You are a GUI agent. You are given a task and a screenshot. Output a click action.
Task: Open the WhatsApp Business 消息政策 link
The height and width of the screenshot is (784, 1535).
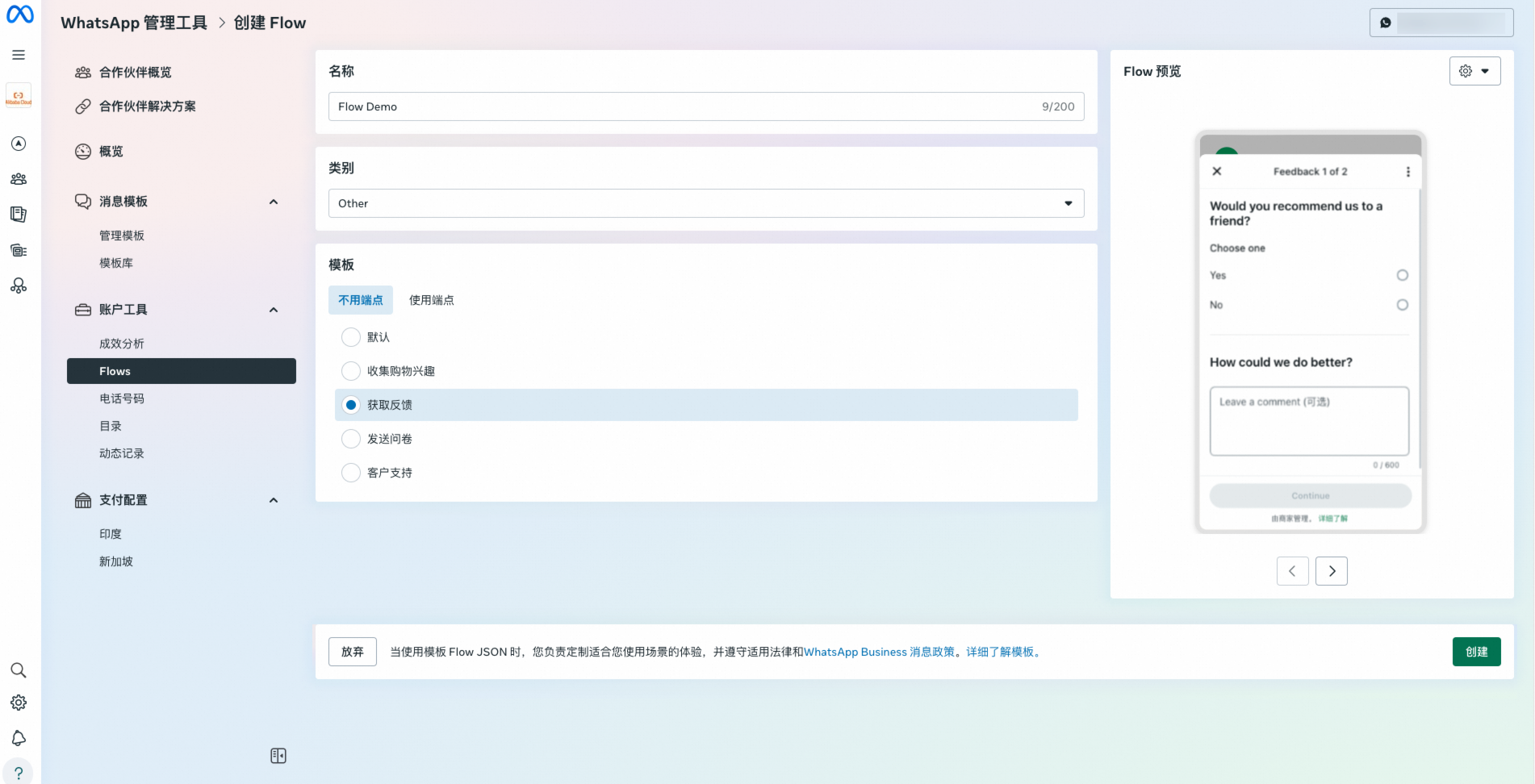coord(880,652)
